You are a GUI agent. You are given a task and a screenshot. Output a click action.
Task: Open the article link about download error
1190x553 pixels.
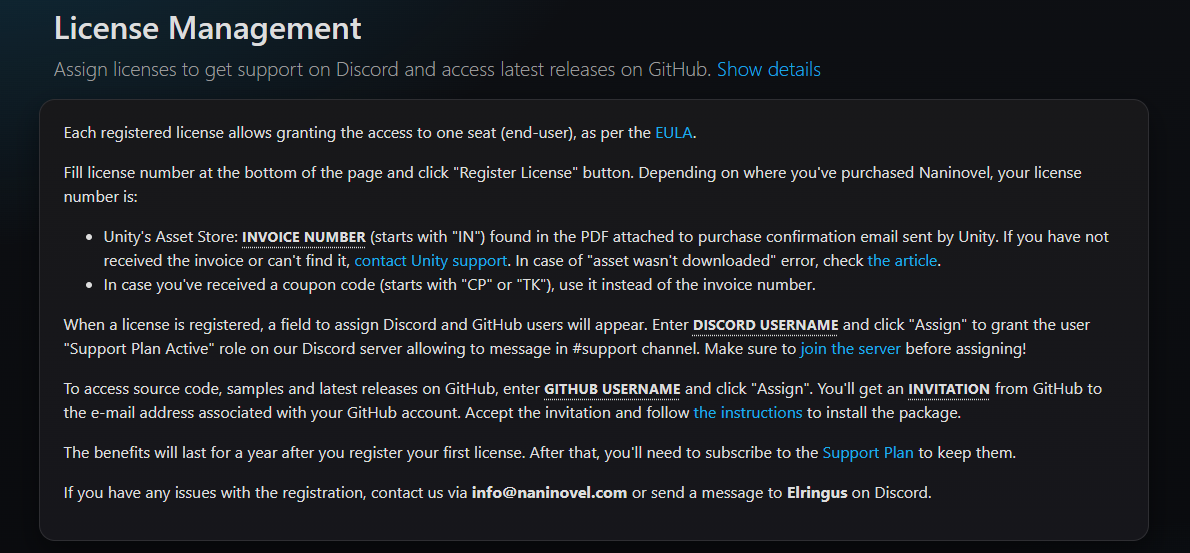[x=902, y=260]
